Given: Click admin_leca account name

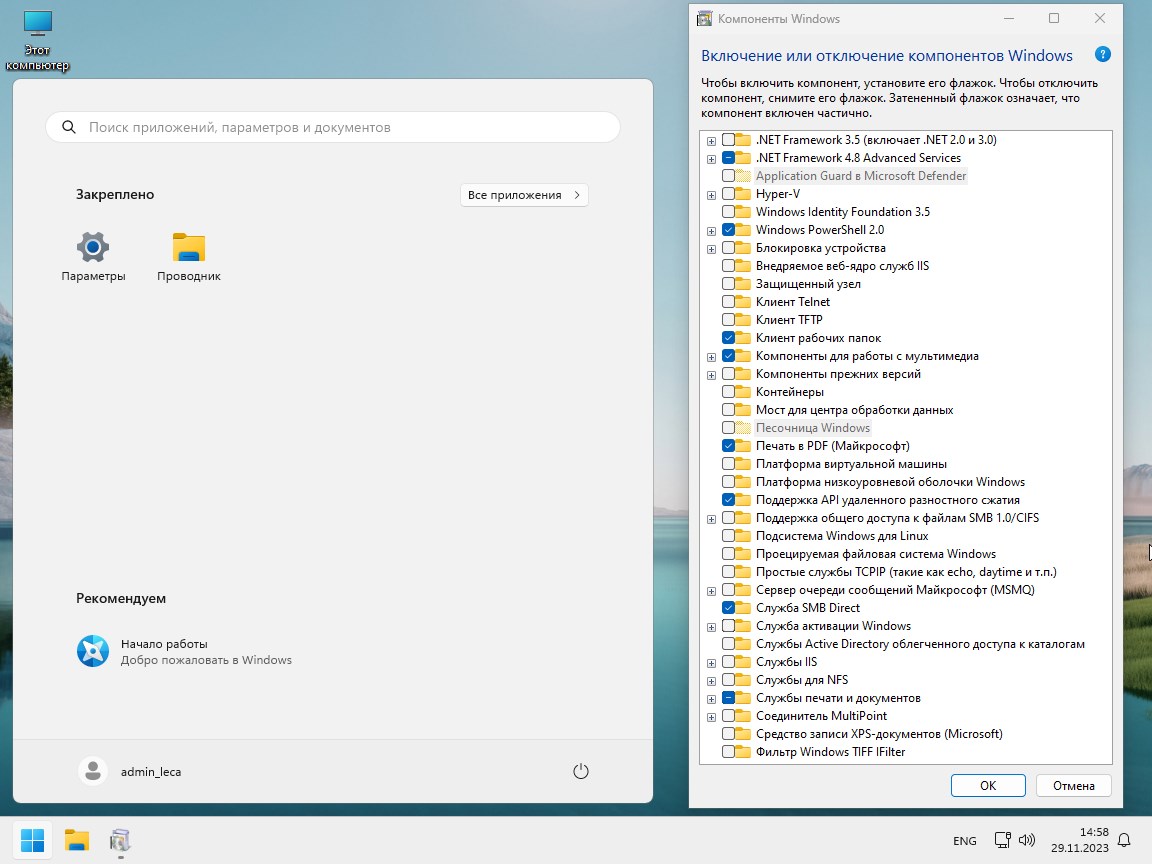Looking at the screenshot, I should [151, 771].
